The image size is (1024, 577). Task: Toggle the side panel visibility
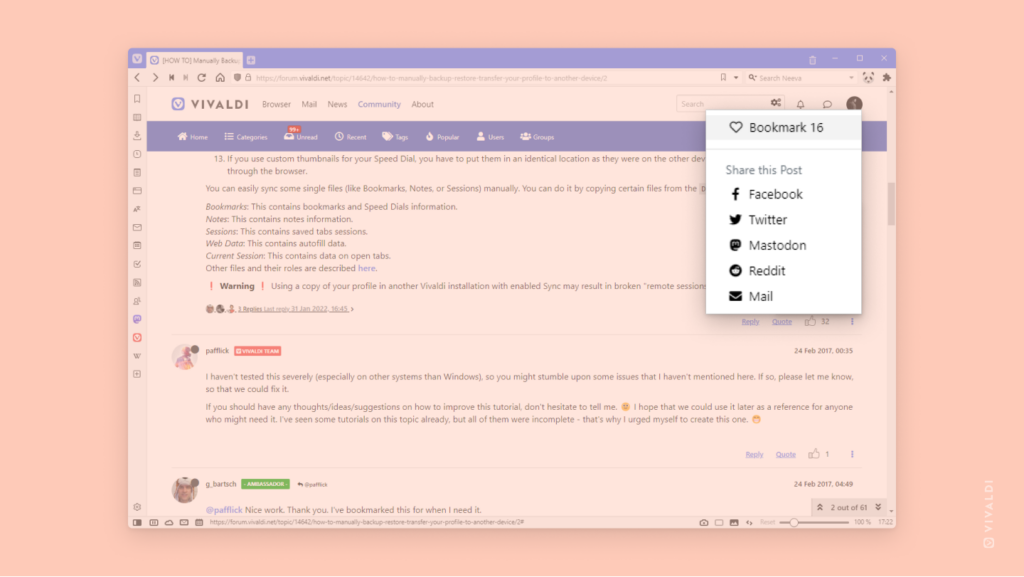[137, 522]
